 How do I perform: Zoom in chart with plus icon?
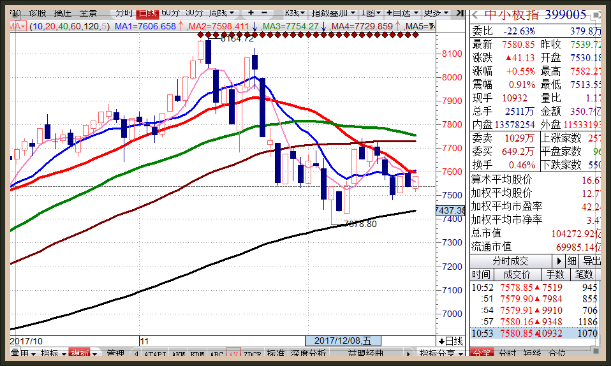[x=251, y=13]
